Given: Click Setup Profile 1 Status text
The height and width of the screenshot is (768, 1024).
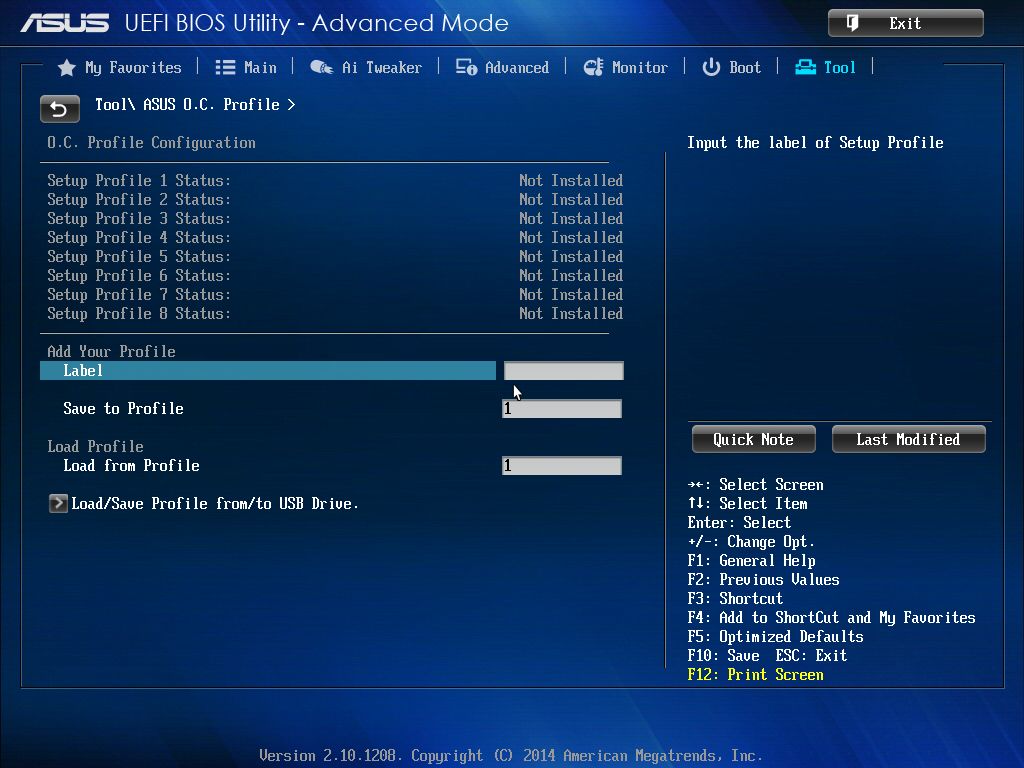Looking at the screenshot, I should coord(139,181).
